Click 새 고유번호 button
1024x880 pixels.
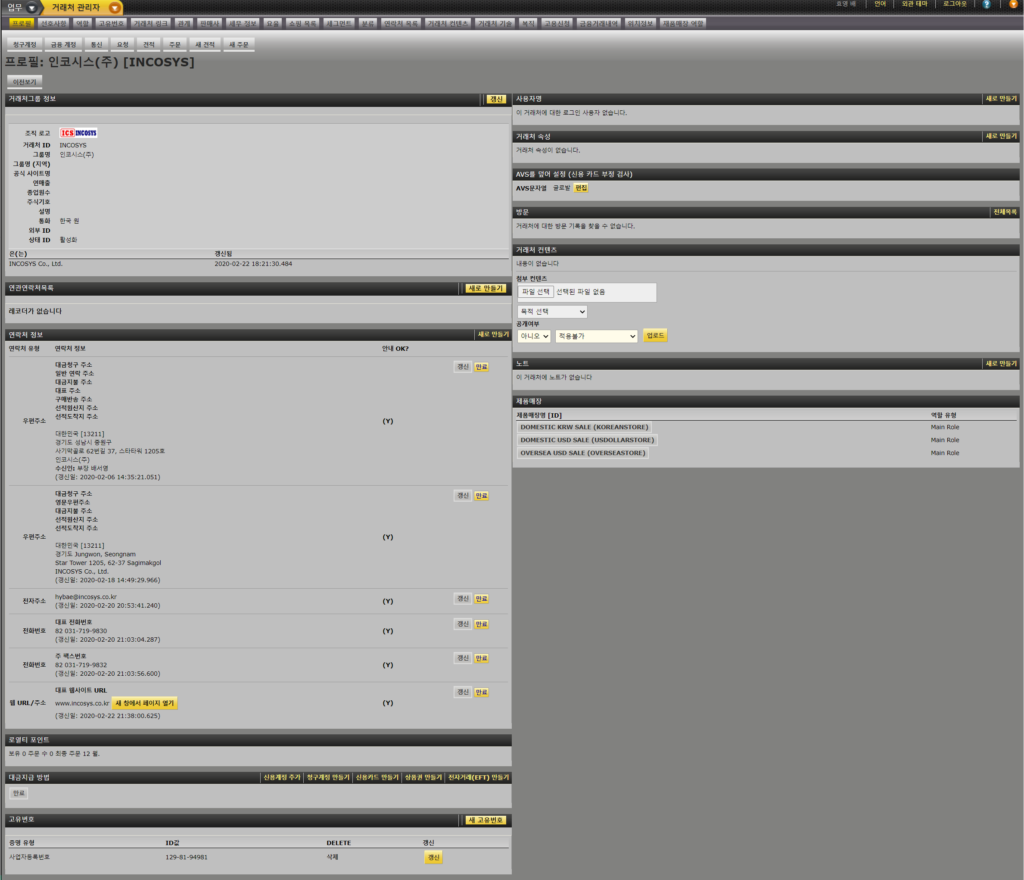click(x=487, y=820)
